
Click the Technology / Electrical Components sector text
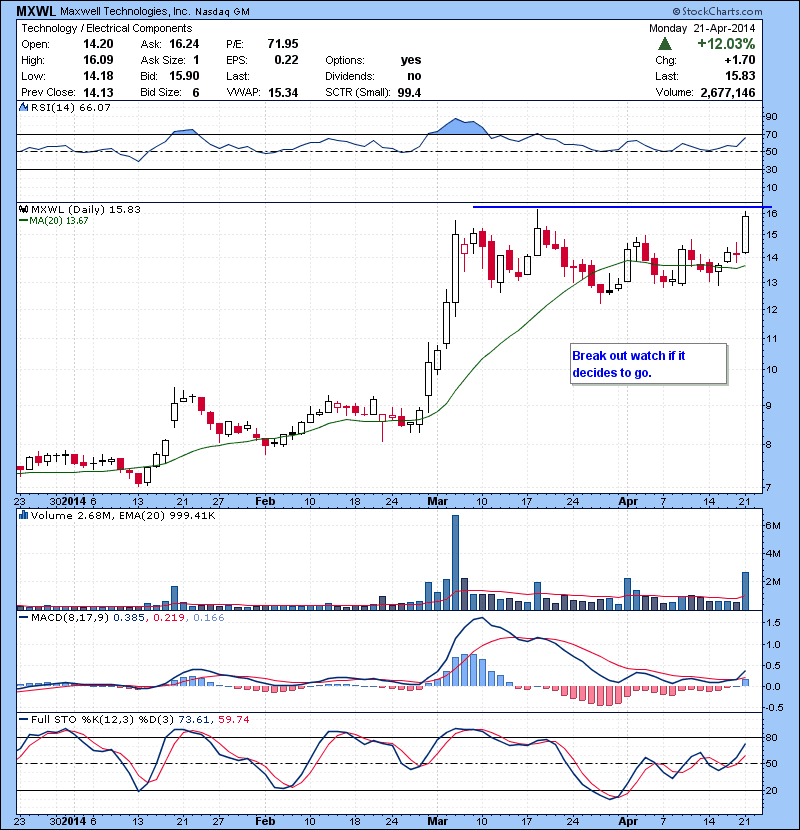[x=106, y=28]
